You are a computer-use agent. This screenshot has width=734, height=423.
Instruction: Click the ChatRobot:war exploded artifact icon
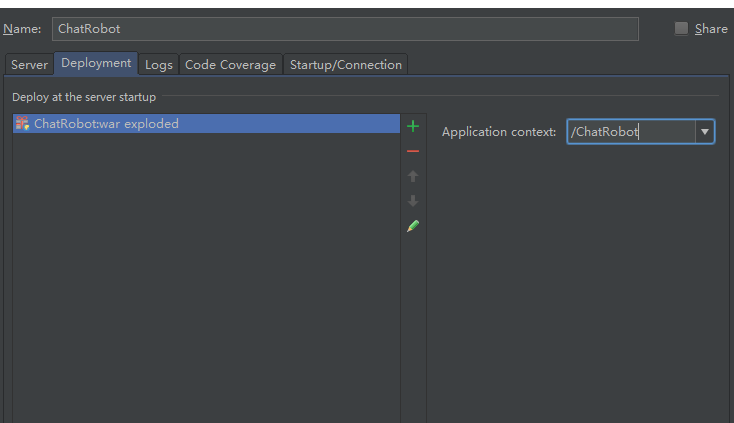click(x=22, y=123)
